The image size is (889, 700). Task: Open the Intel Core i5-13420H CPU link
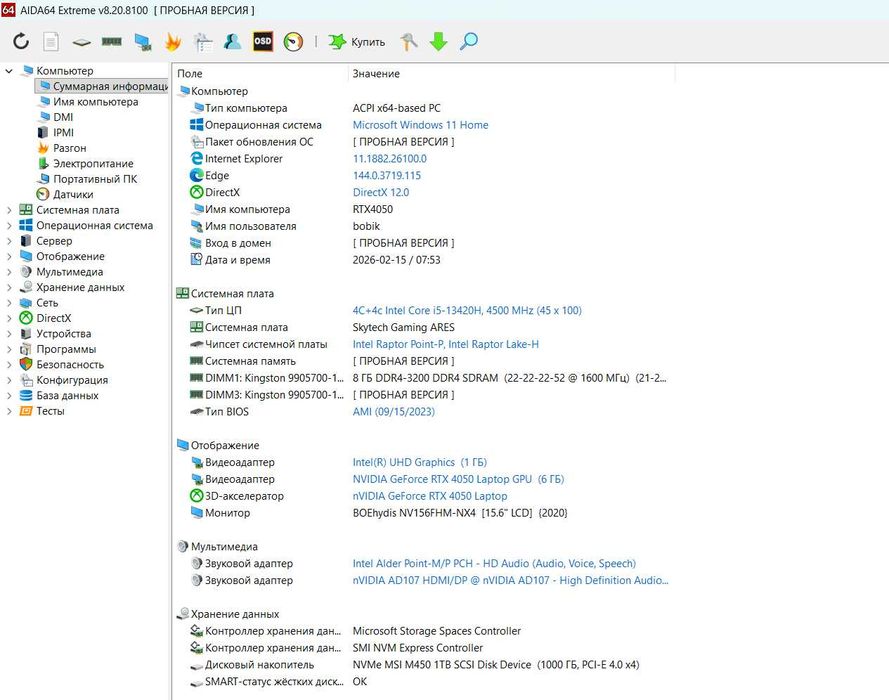pos(467,310)
